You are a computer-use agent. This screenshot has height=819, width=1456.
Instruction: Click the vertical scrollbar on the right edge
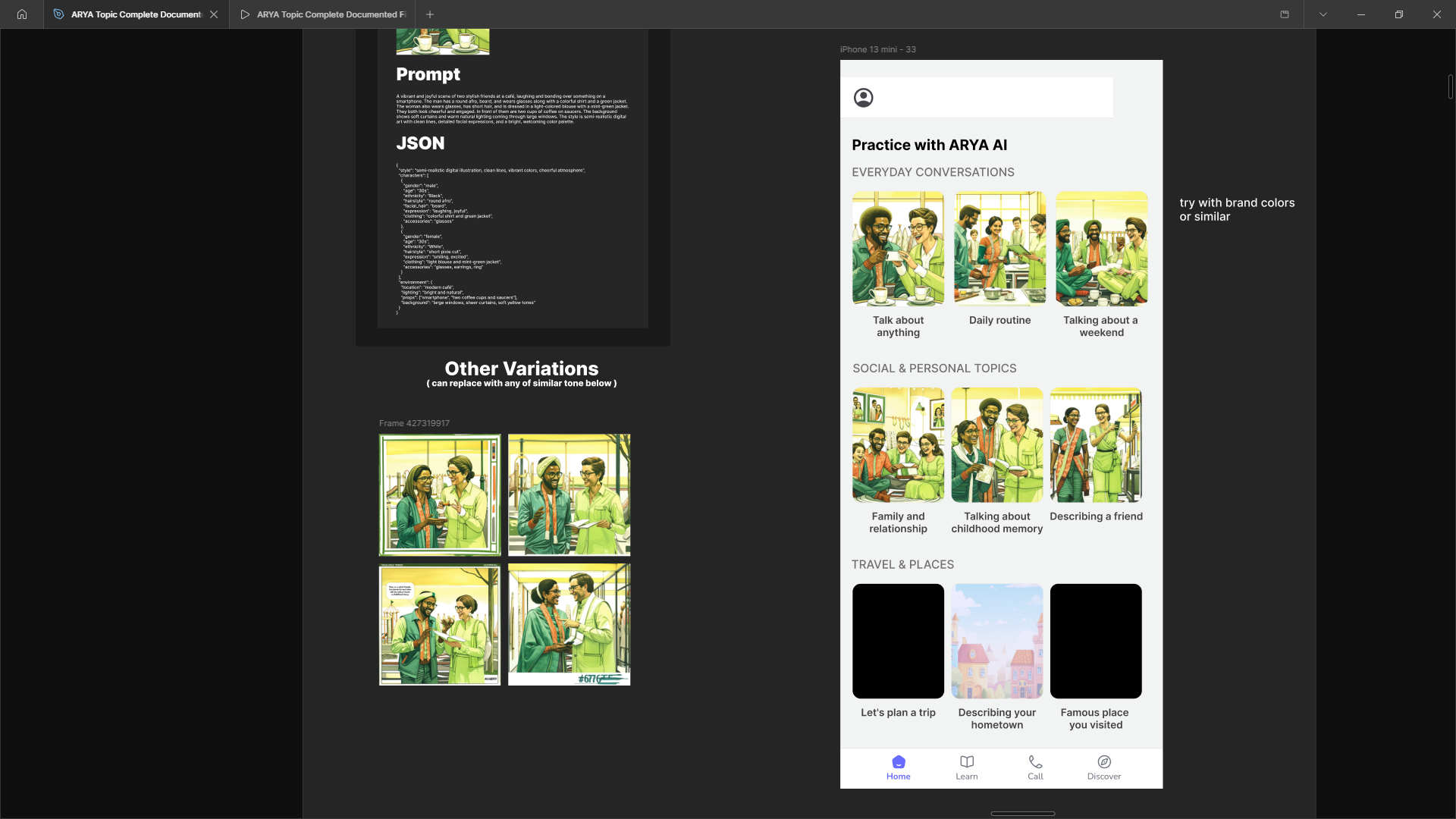1451,87
